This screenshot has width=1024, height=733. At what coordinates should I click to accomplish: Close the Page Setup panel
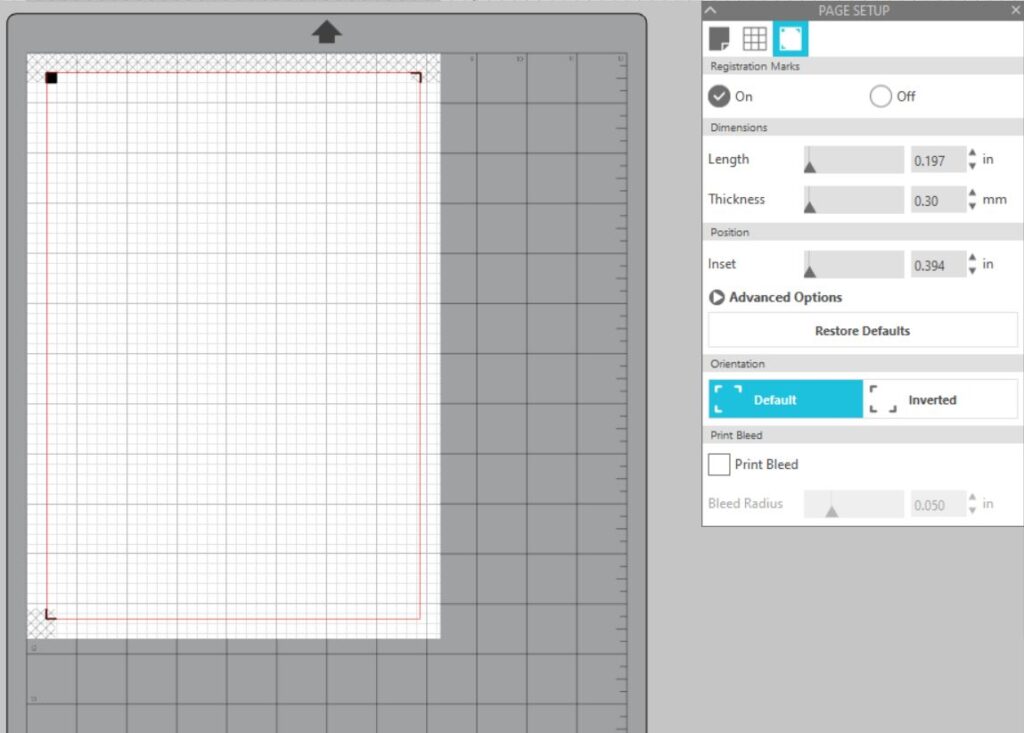point(1013,10)
